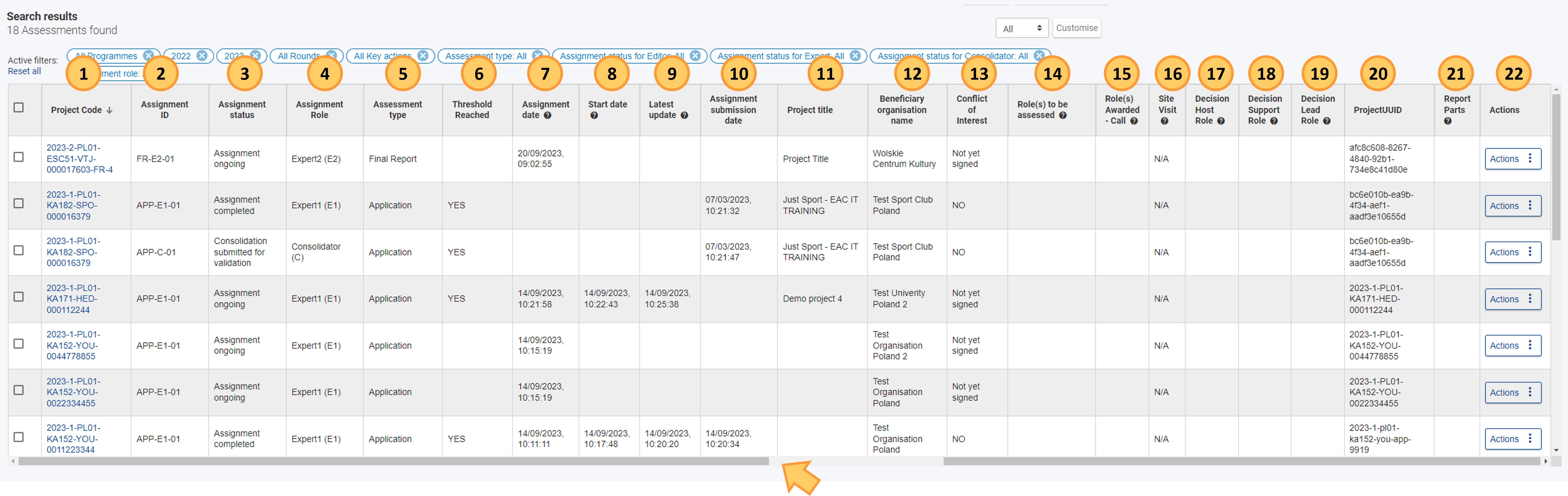1568x496 pixels.
Task: Remove the All Programmes filter chip
Action: [x=148, y=56]
